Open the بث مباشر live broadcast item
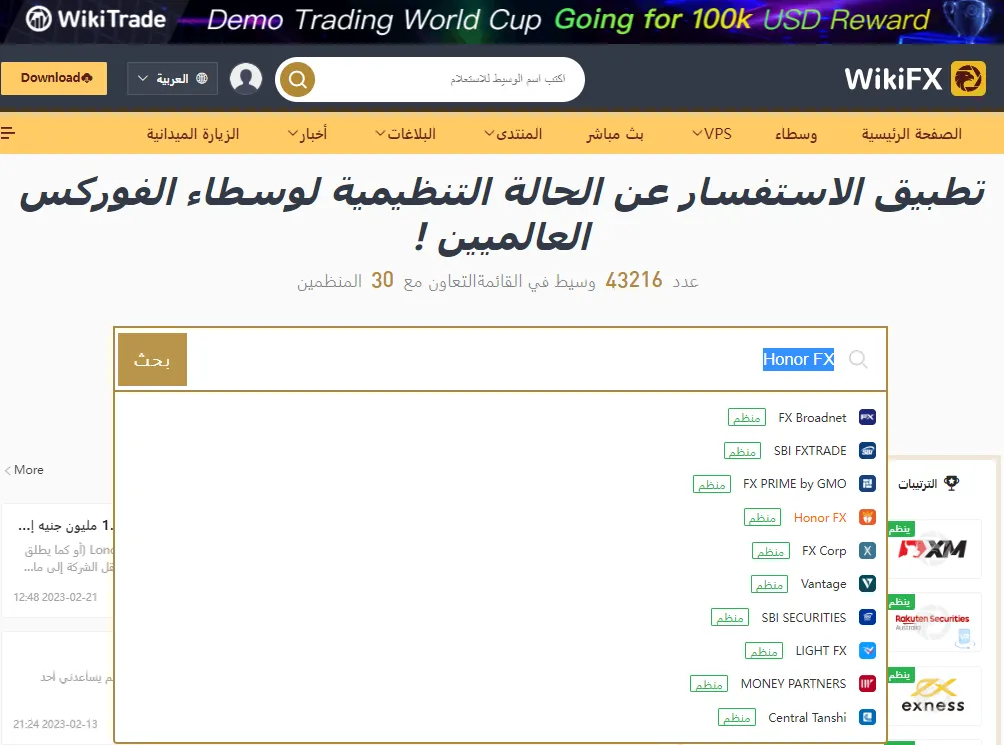The image size is (1004, 745). coord(615,134)
